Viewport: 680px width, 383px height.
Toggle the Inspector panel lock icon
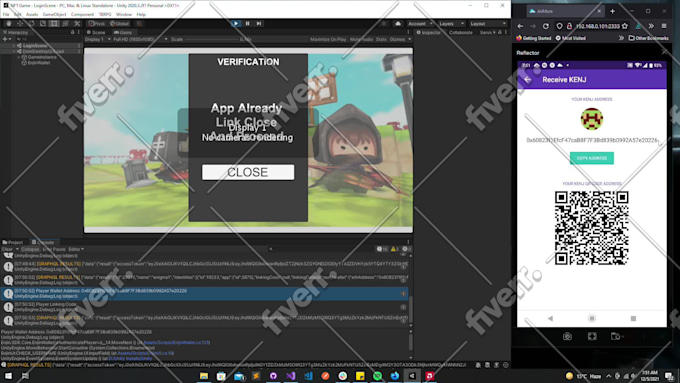pyautogui.click(x=500, y=32)
